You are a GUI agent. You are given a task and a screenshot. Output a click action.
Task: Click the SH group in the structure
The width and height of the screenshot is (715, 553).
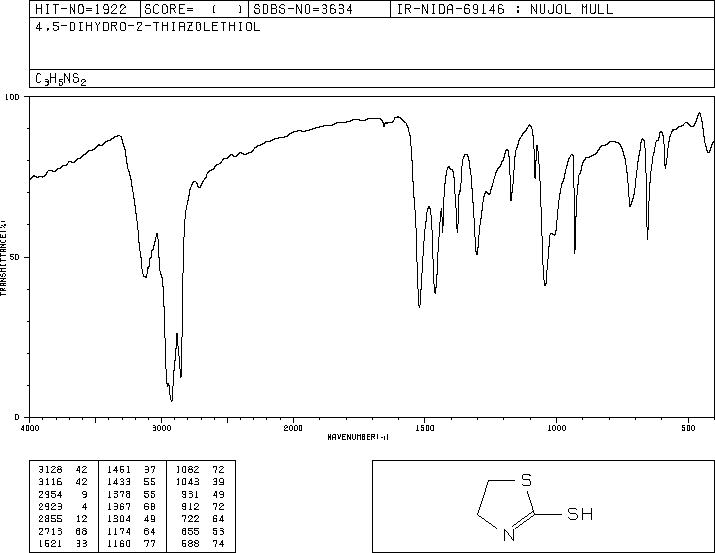point(580,514)
